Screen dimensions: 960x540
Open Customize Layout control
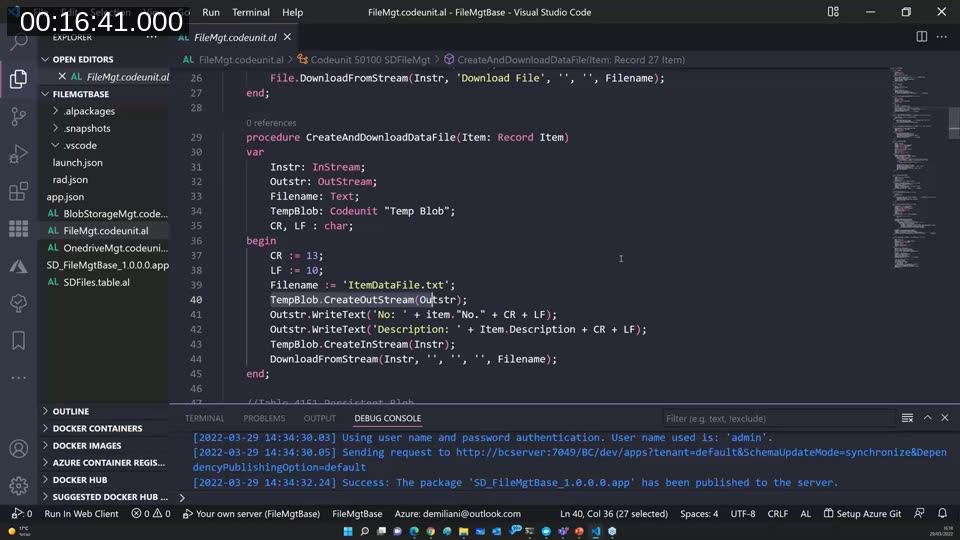point(833,12)
